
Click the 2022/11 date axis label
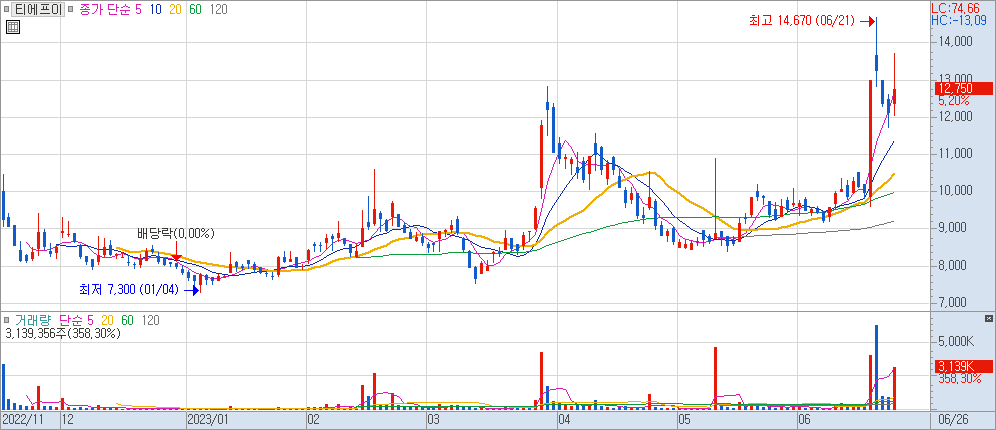[22, 420]
